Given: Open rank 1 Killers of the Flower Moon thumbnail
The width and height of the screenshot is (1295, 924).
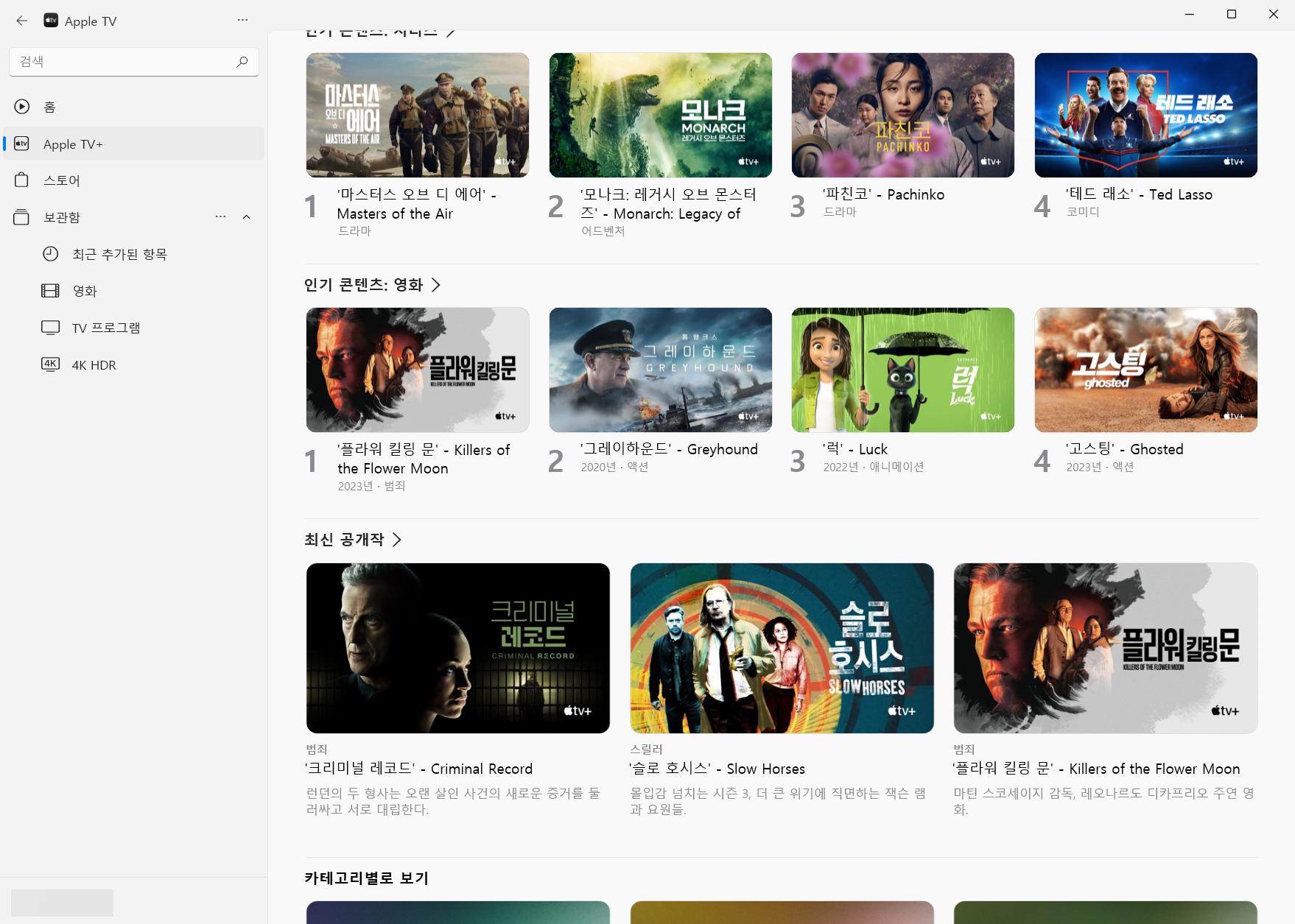Looking at the screenshot, I should [418, 370].
